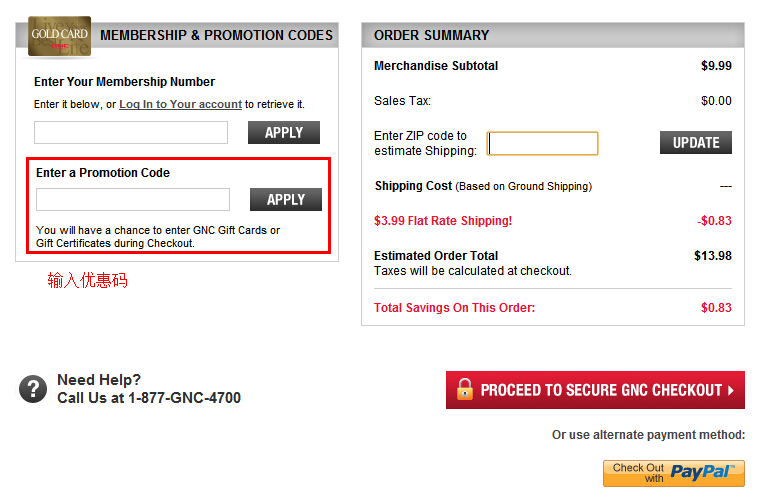763x494 pixels.
Task: Click the Total Savings On This Order label
Action: coord(454,308)
